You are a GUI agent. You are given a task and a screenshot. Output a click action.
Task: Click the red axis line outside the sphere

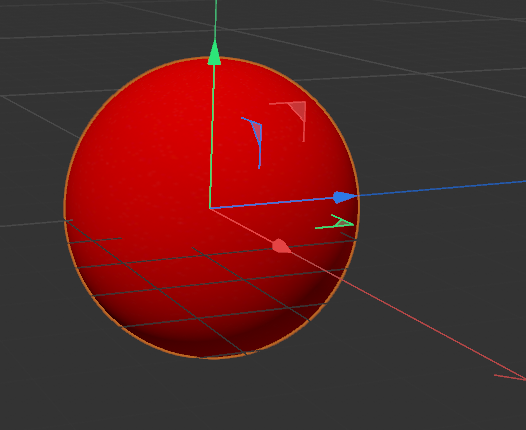click(419, 321)
